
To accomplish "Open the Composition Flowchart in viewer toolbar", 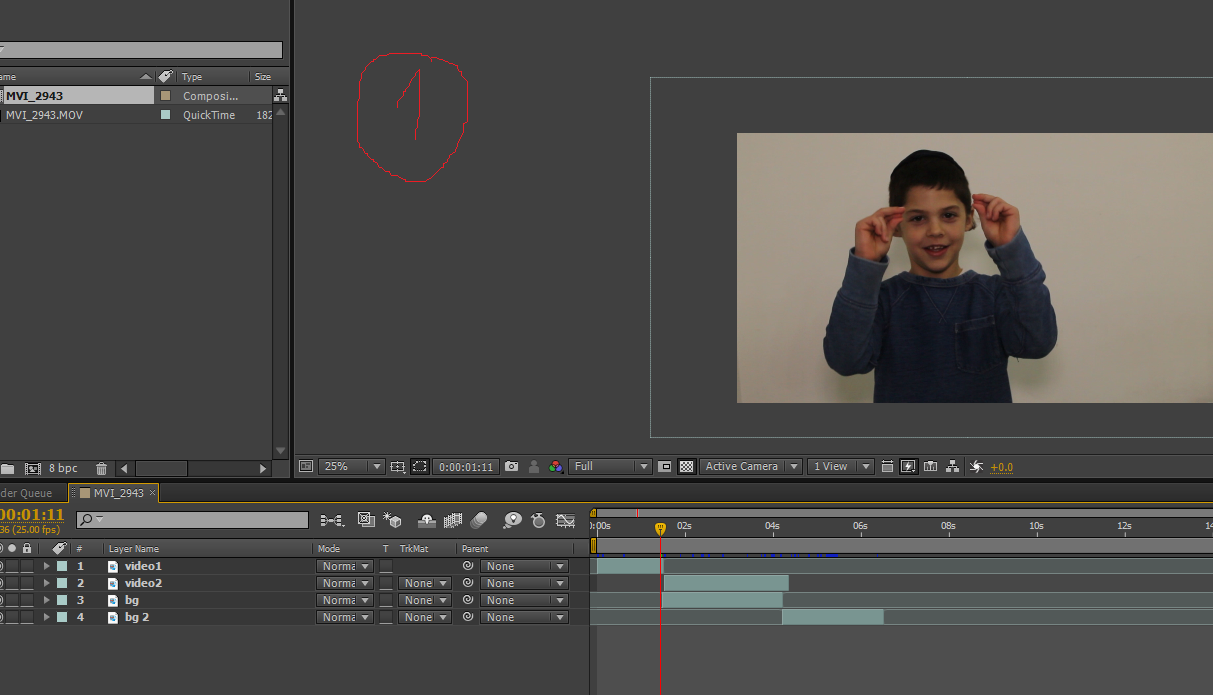I will tap(952, 467).
